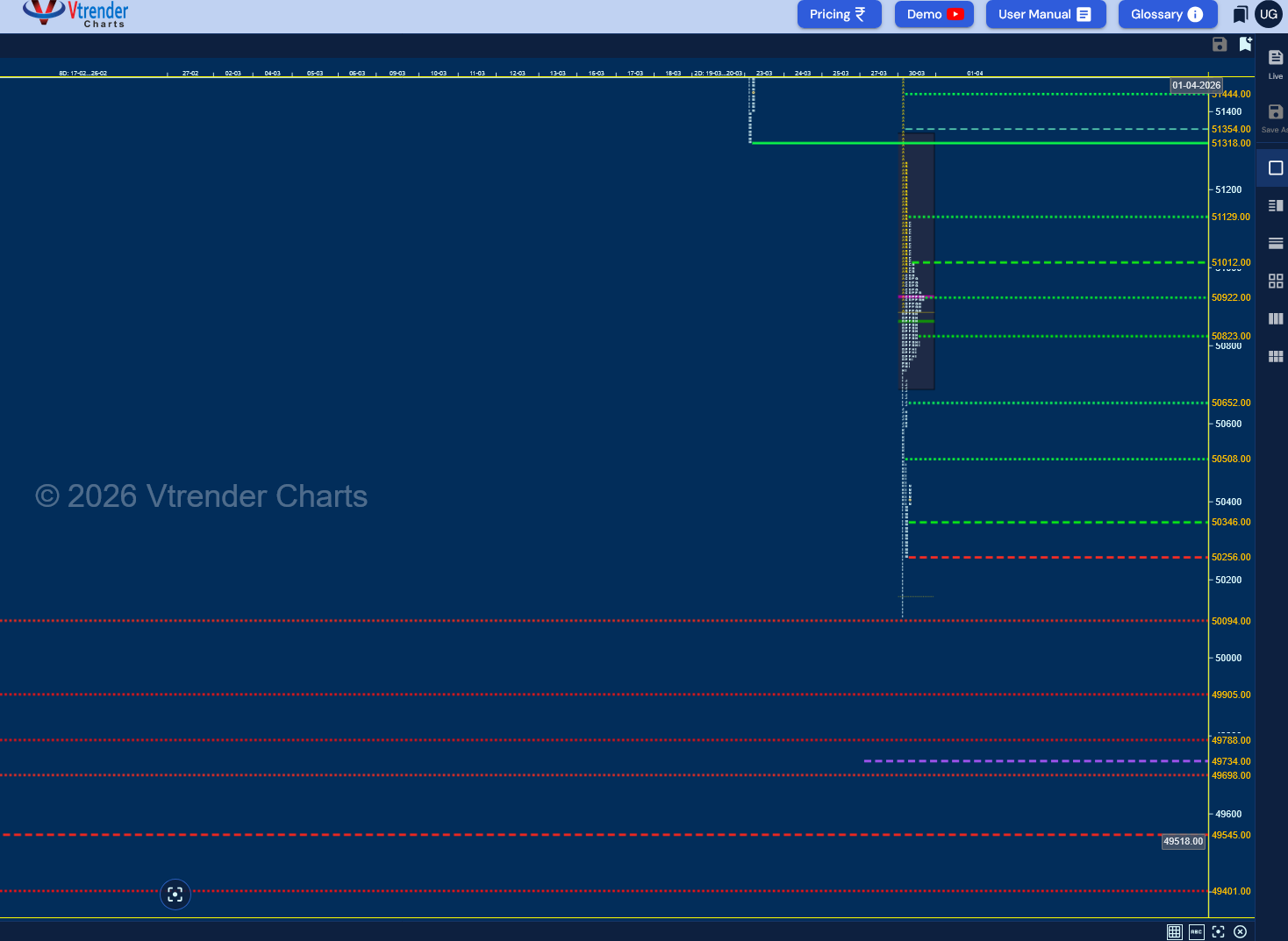
Task: Select the 3x3 grid layout icon
Action: click(x=1275, y=356)
